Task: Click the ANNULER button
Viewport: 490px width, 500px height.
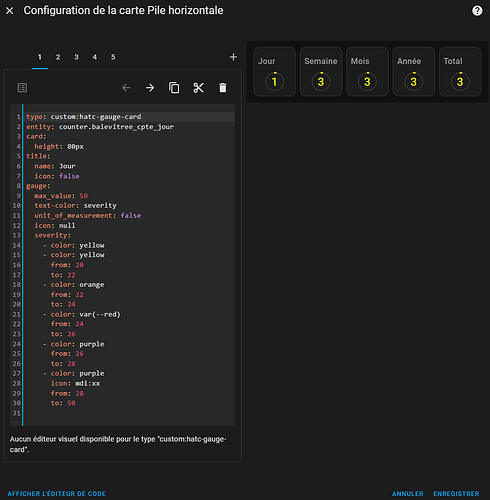Action: coord(408,494)
